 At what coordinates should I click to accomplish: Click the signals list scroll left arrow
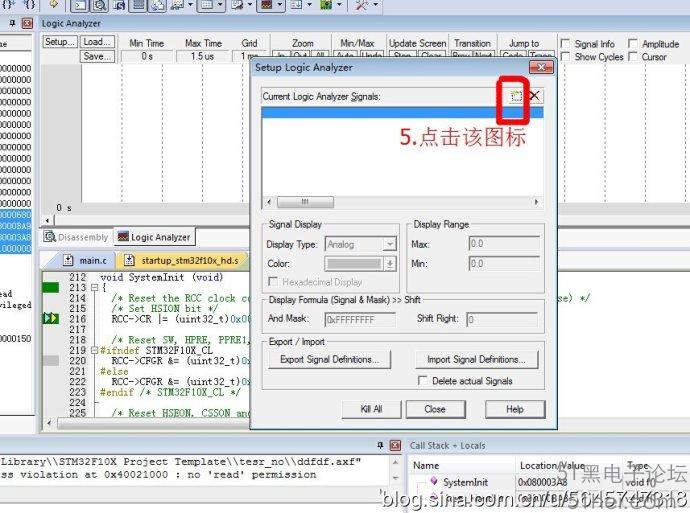point(269,202)
